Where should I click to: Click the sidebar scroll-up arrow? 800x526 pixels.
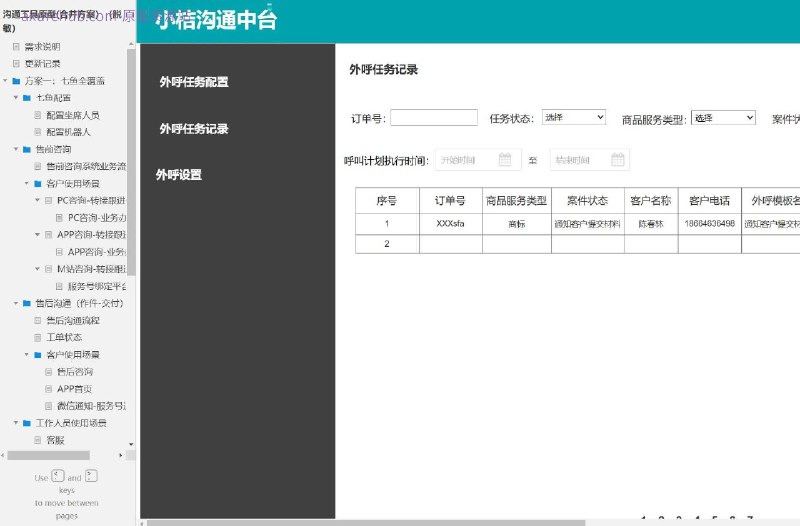[131, 45]
